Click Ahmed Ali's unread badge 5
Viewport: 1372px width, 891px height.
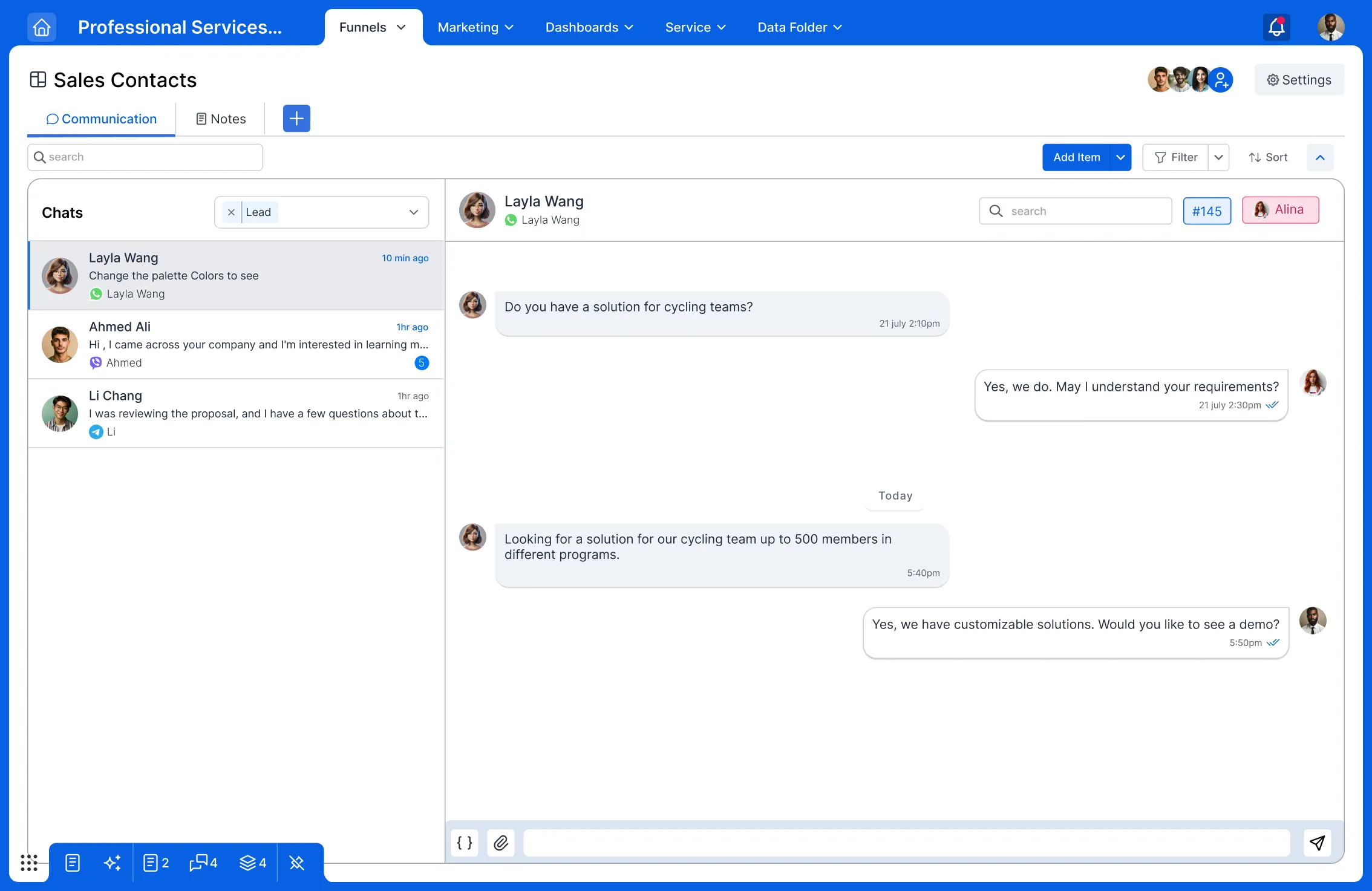tap(422, 363)
